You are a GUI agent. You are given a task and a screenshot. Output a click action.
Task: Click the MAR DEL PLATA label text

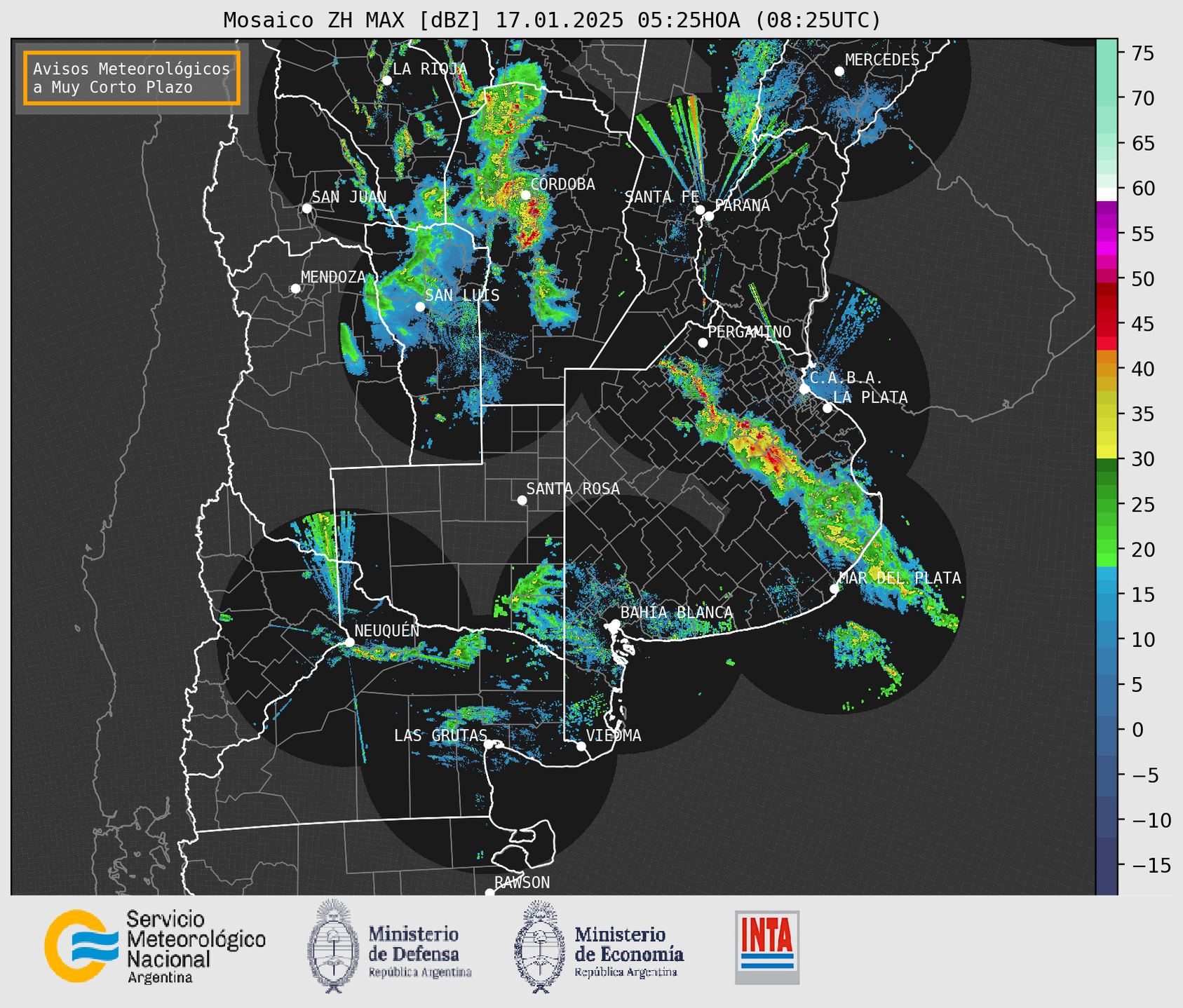[900, 578]
